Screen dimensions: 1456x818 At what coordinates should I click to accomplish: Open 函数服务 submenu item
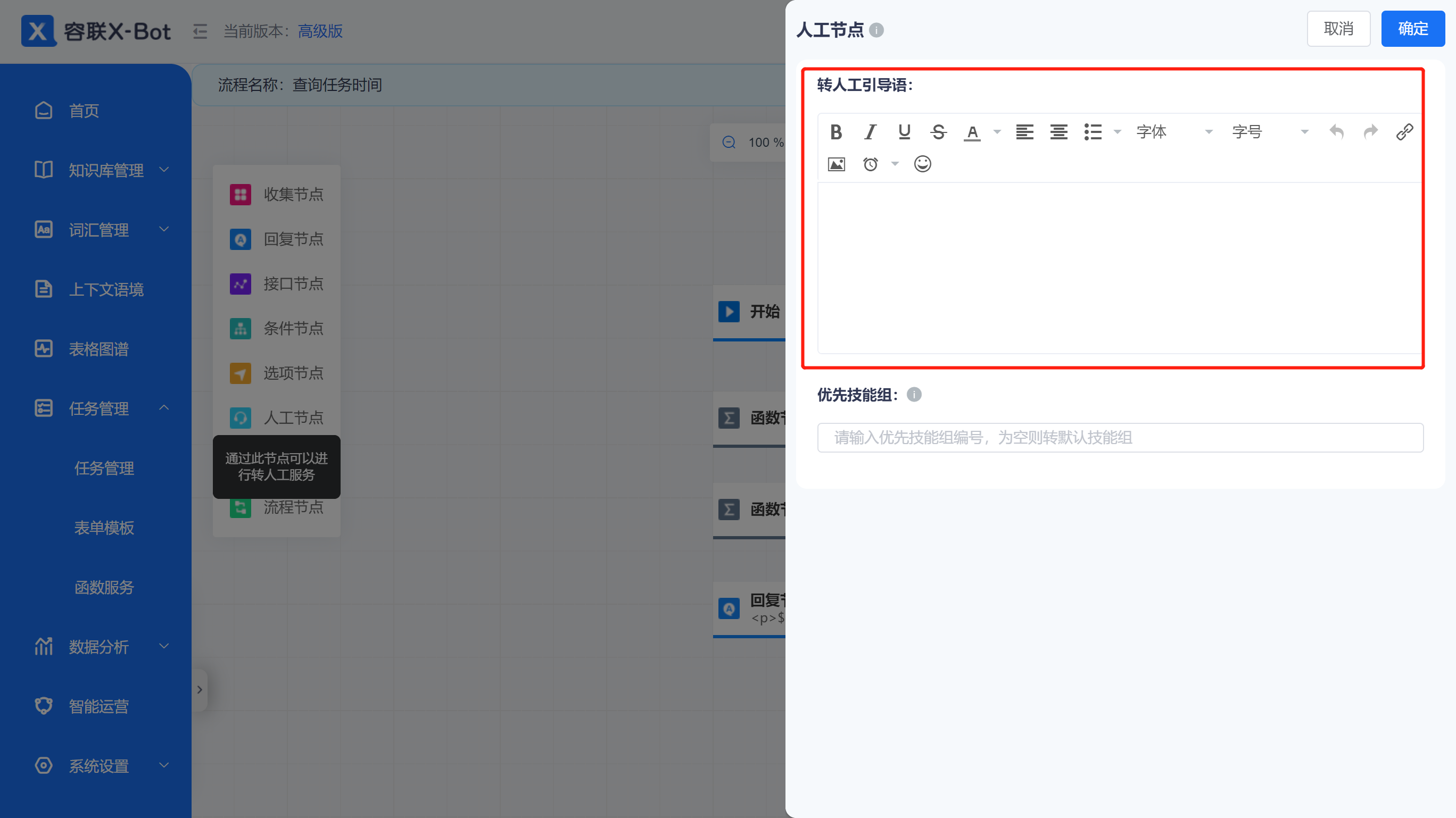(104, 588)
